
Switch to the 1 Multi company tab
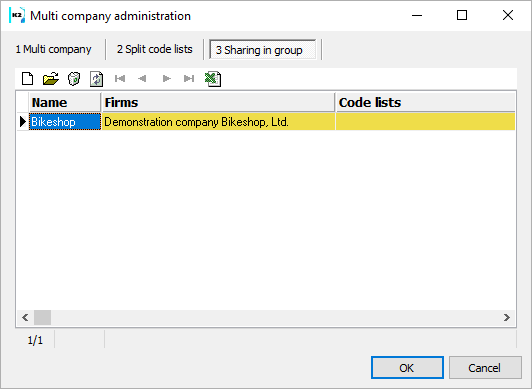pyautogui.click(x=53, y=50)
